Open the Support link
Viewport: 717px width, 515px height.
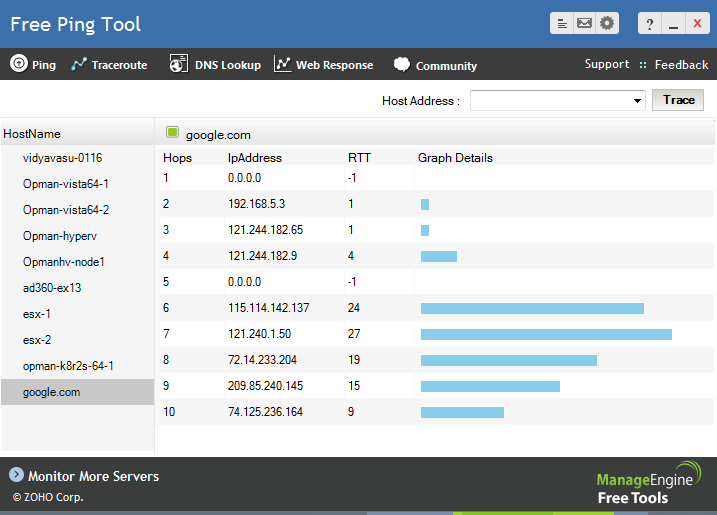(607, 64)
